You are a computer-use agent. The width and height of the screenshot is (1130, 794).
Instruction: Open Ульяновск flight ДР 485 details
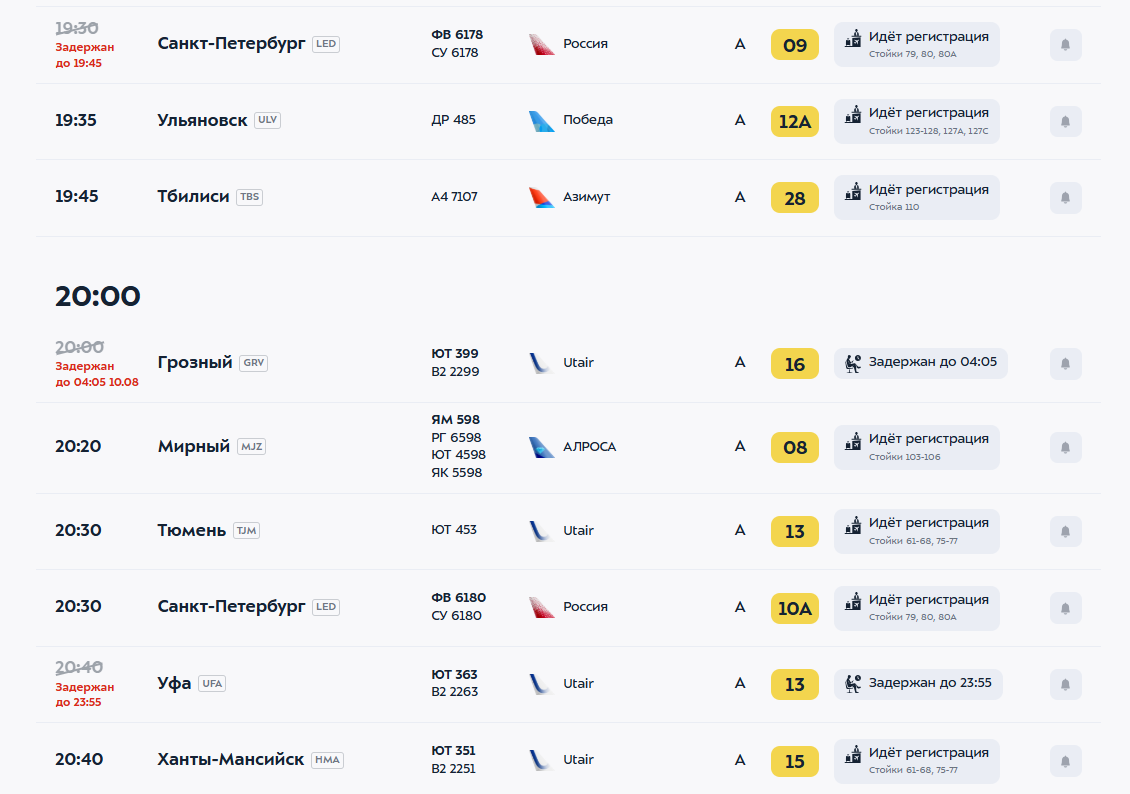[569, 121]
